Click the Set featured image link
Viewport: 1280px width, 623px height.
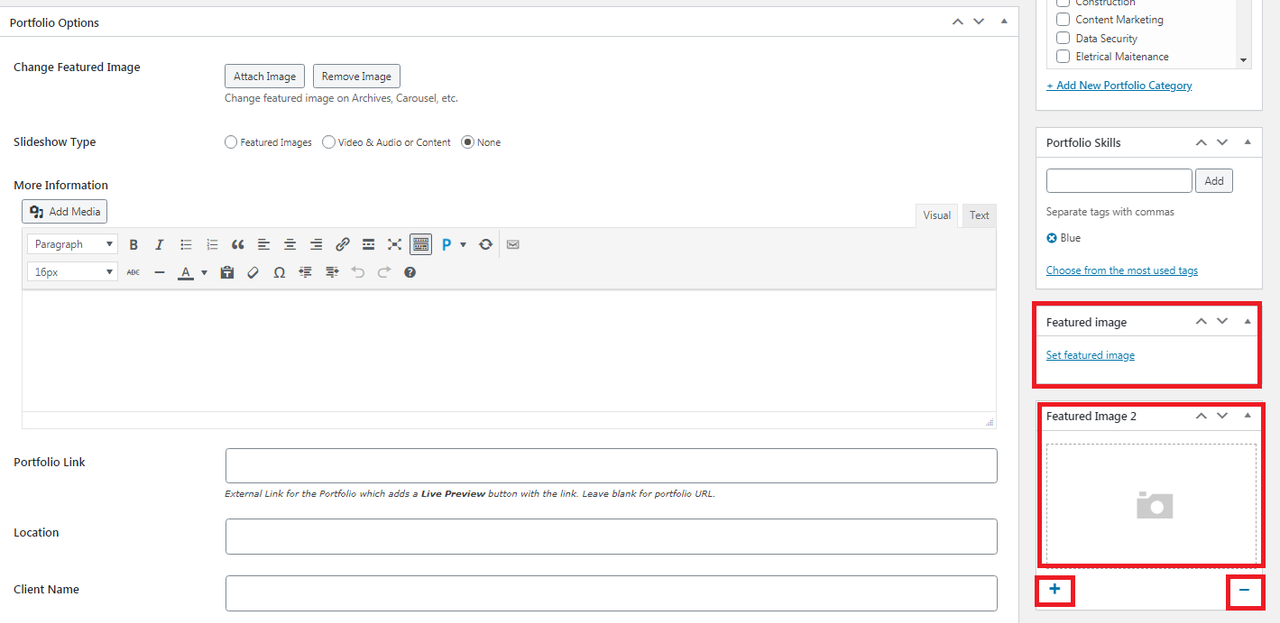pyautogui.click(x=1090, y=355)
